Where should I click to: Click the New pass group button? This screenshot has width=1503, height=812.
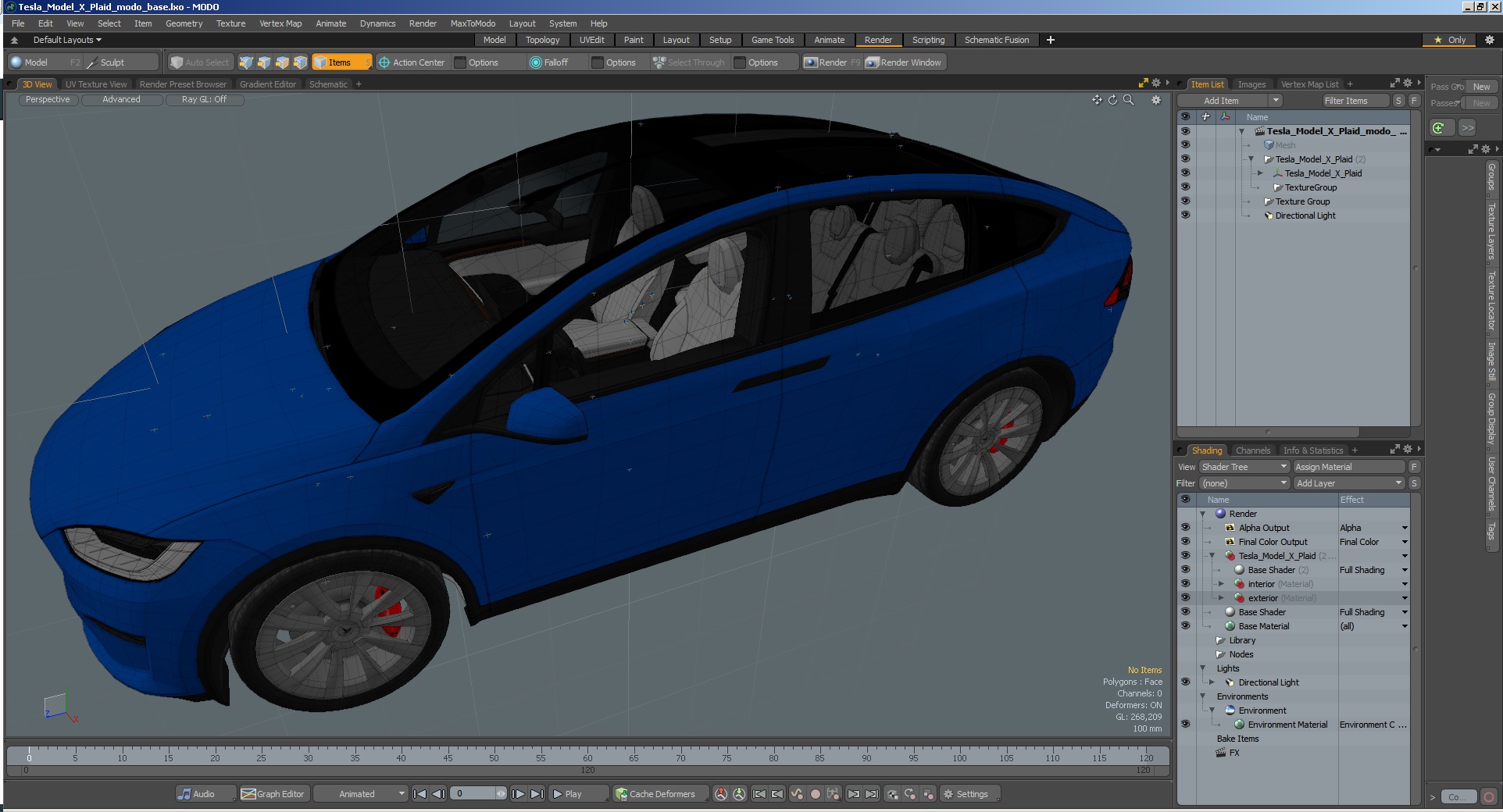coord(1481,87)
